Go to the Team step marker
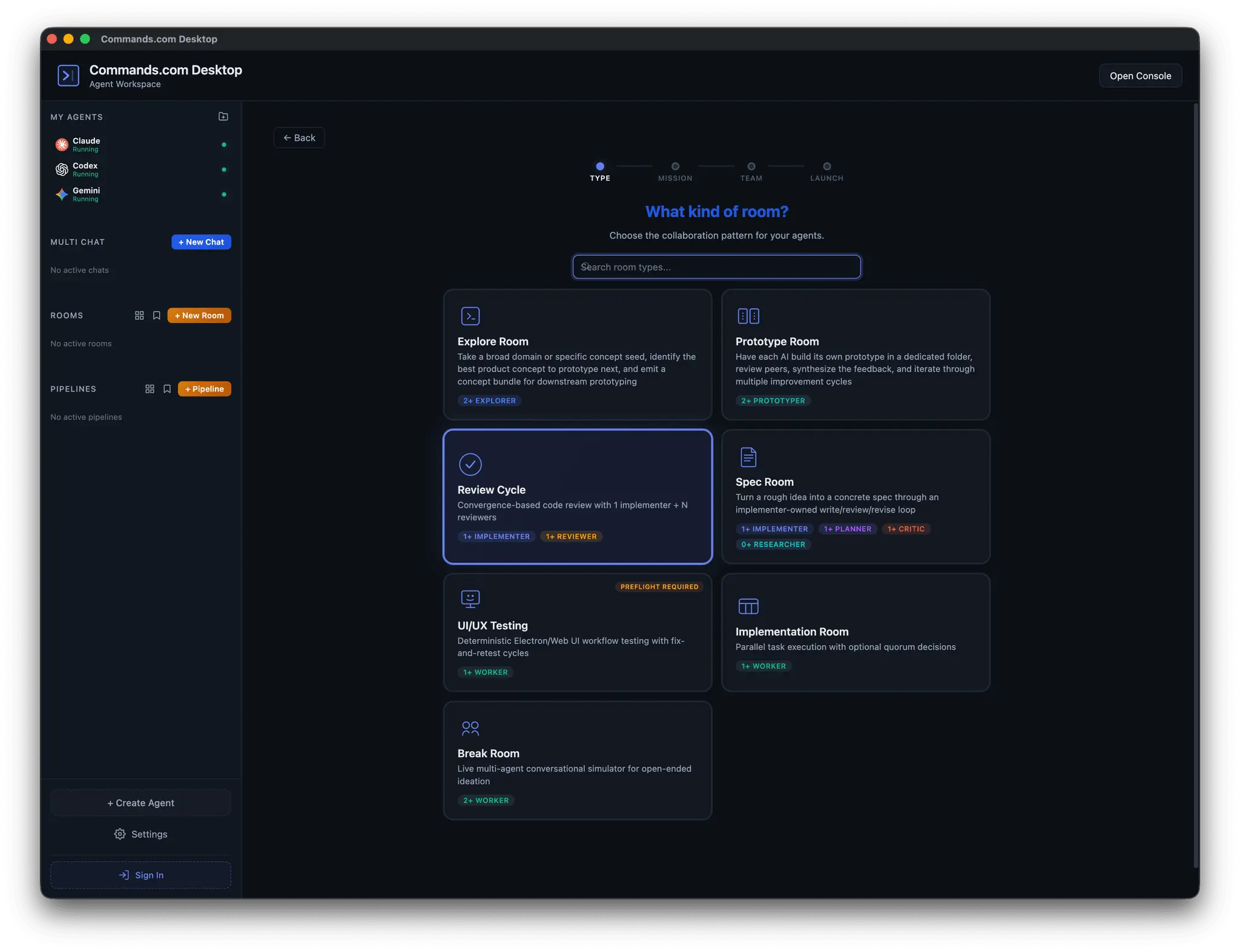1240x952 pixels. 751,166
